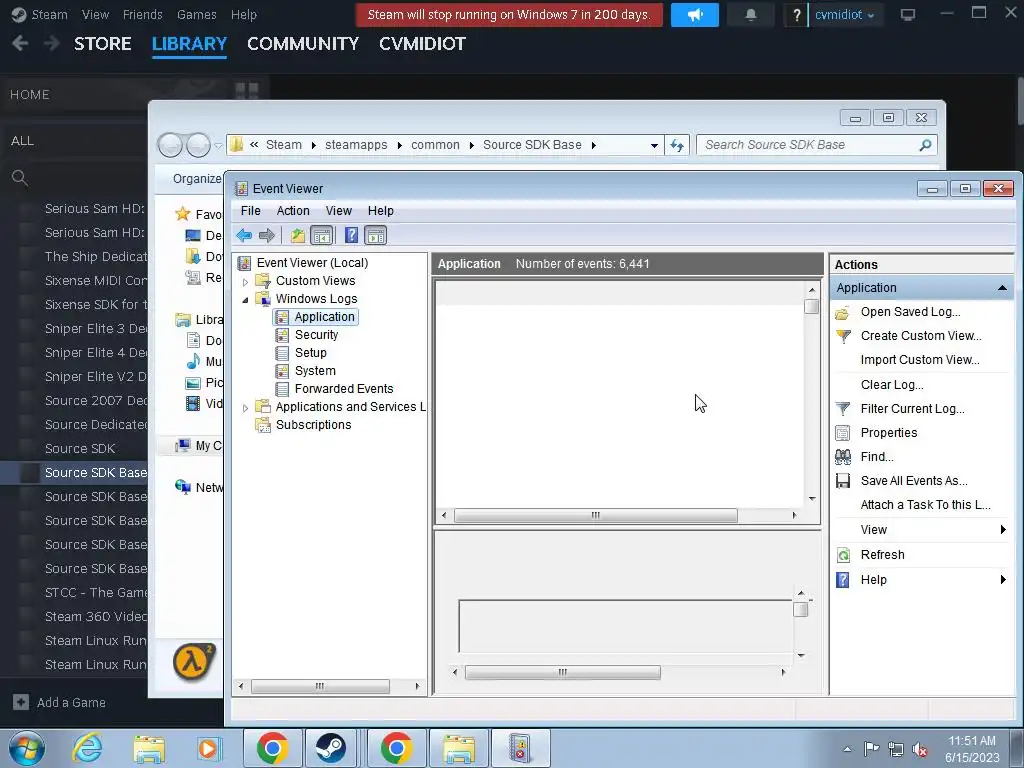Expand Applications and Services Logs node
The image size is (1024, 768).
click(x=246, y=408)
